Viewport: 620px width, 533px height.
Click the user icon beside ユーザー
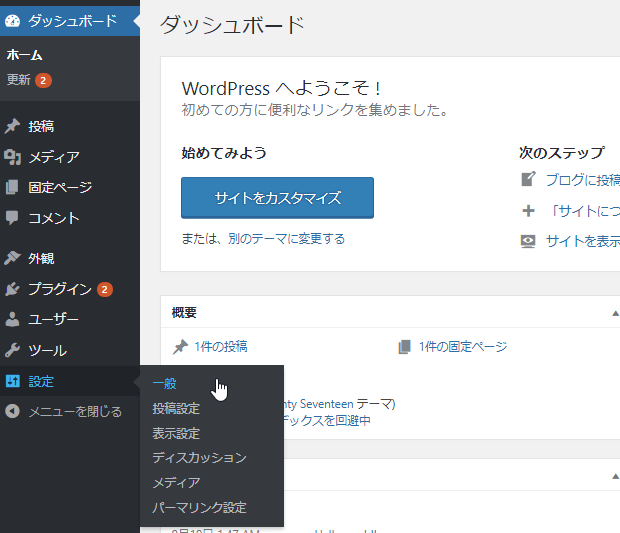12,319
